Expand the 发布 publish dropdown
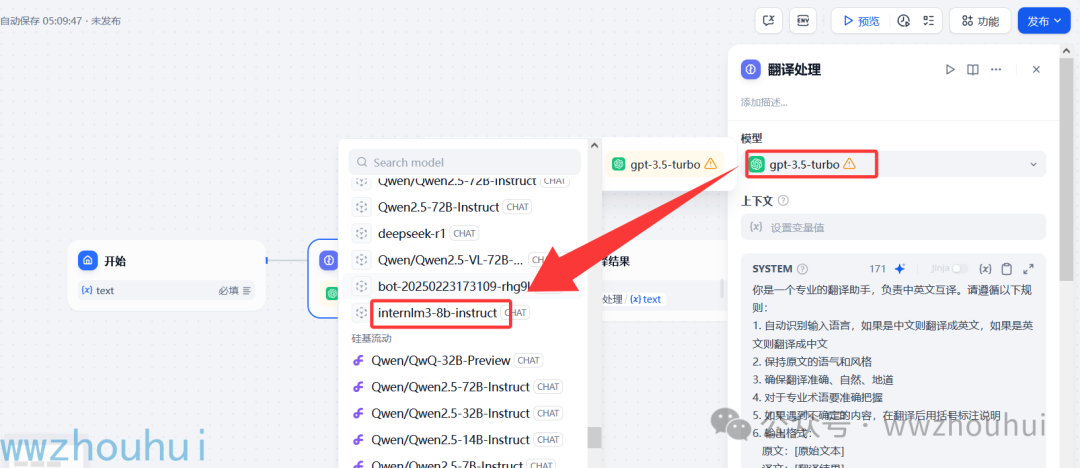This screenshot has width=1080, height=468. point(1044,21)
